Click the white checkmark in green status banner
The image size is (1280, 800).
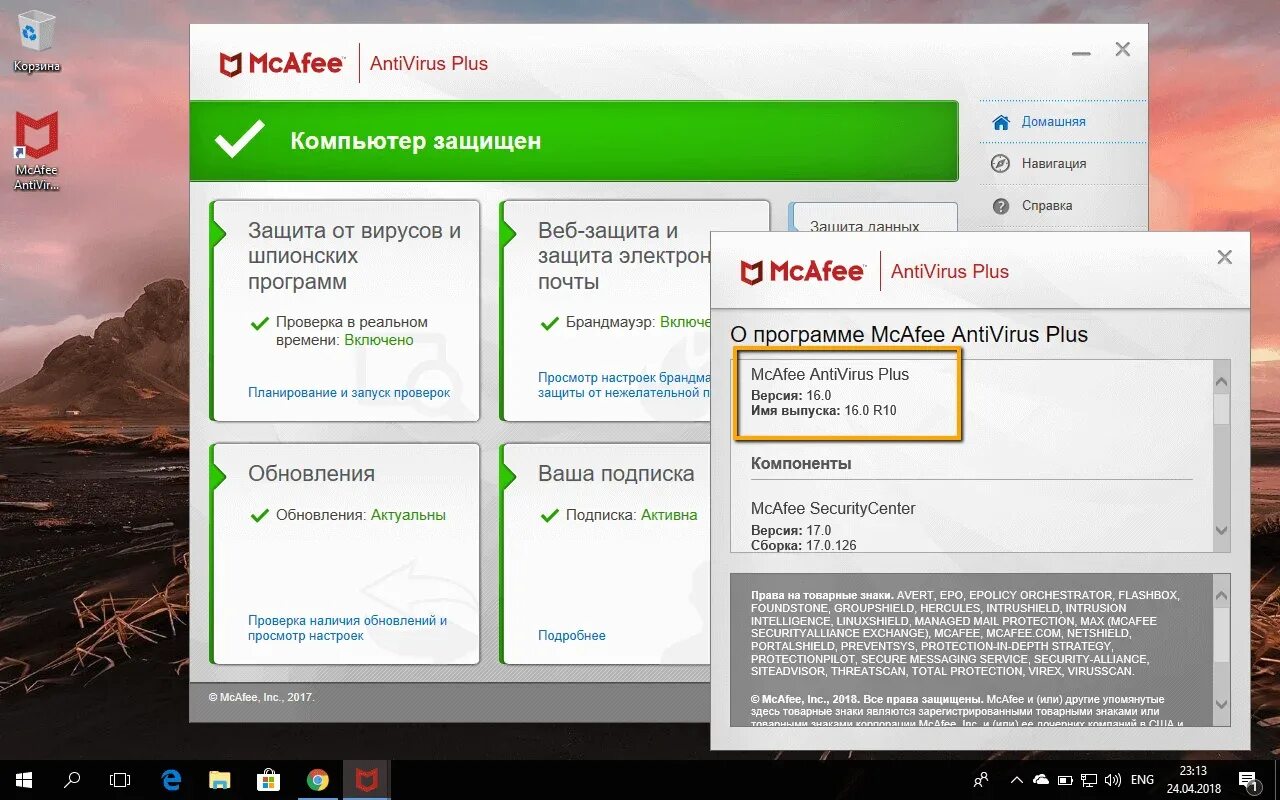[240, 140]
